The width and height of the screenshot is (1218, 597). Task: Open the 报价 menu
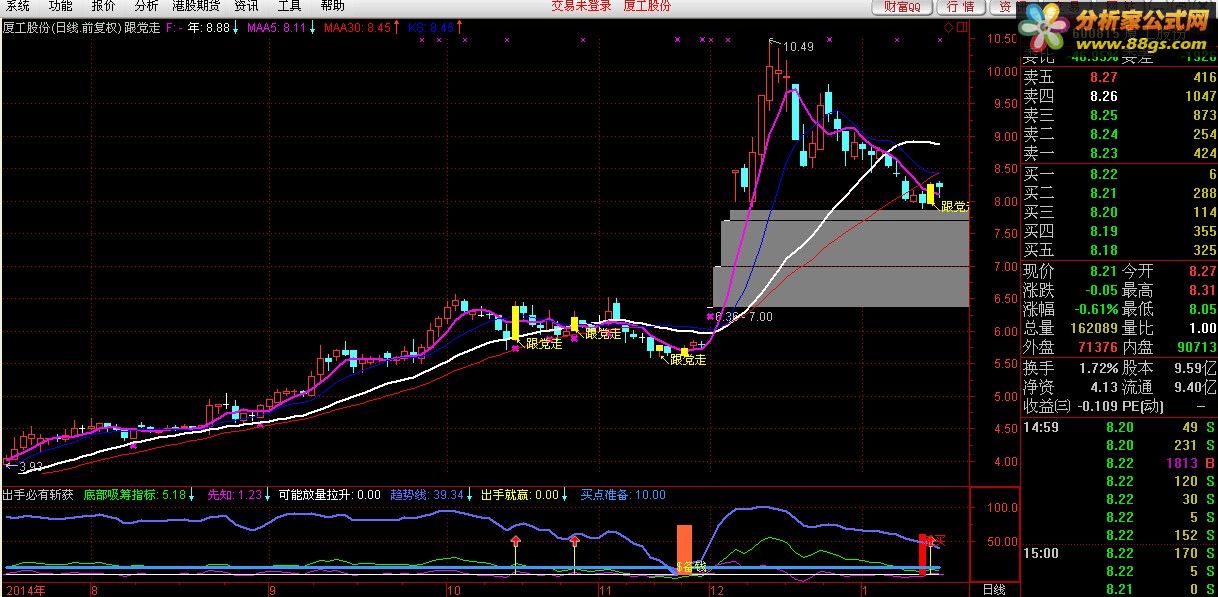pos(103,6)
